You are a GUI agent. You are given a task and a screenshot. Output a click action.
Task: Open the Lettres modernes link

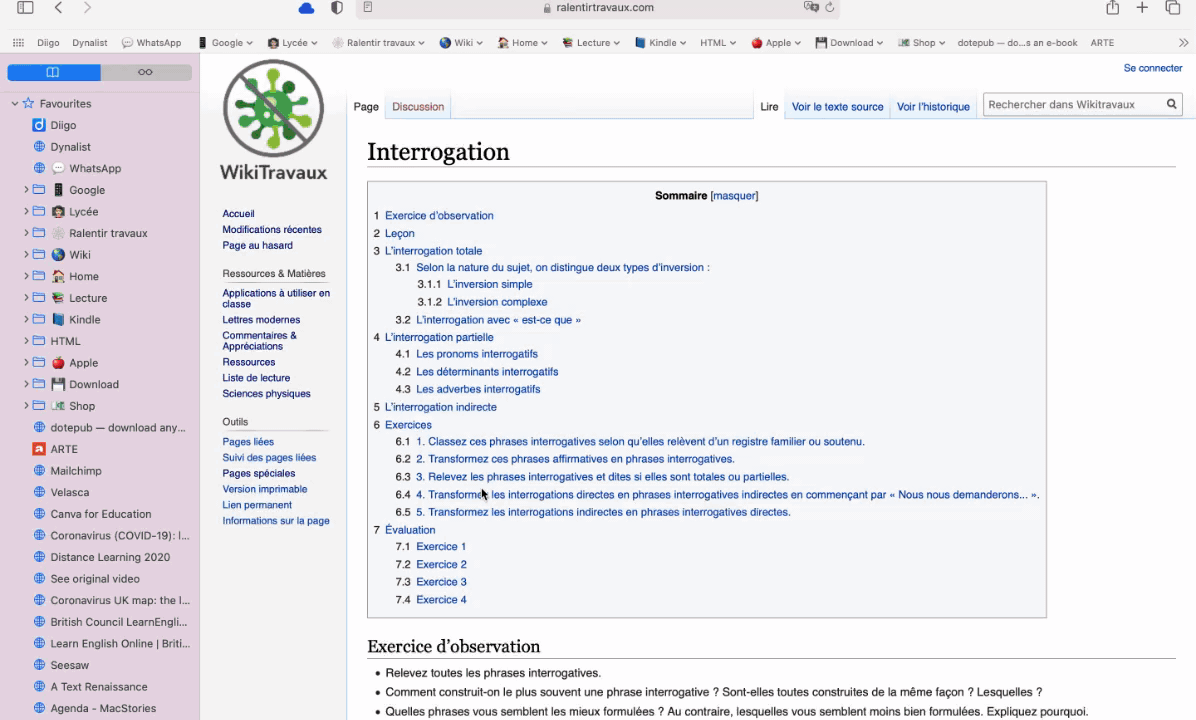pyautogui.click(x=261, y=320)
